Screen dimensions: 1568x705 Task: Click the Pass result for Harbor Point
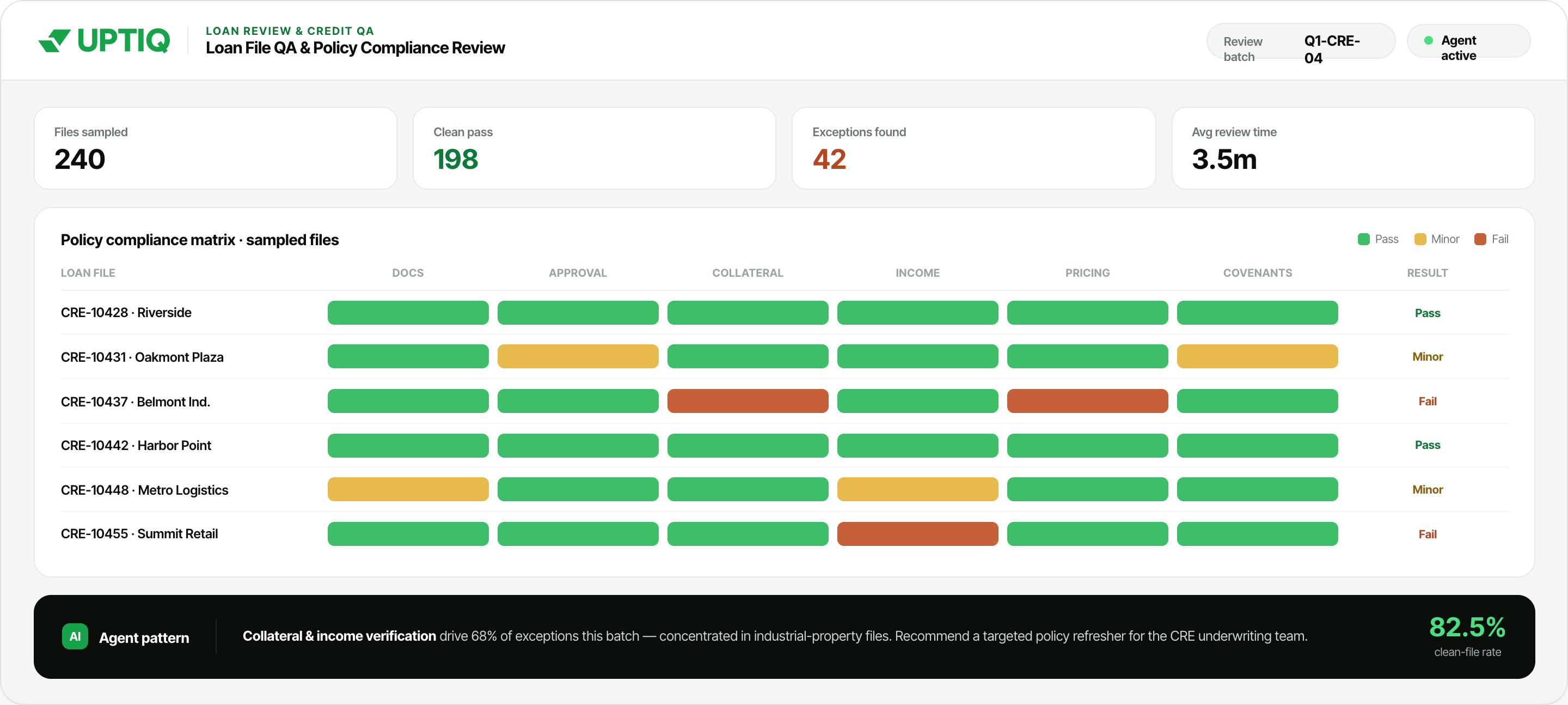pos(1427,446)
